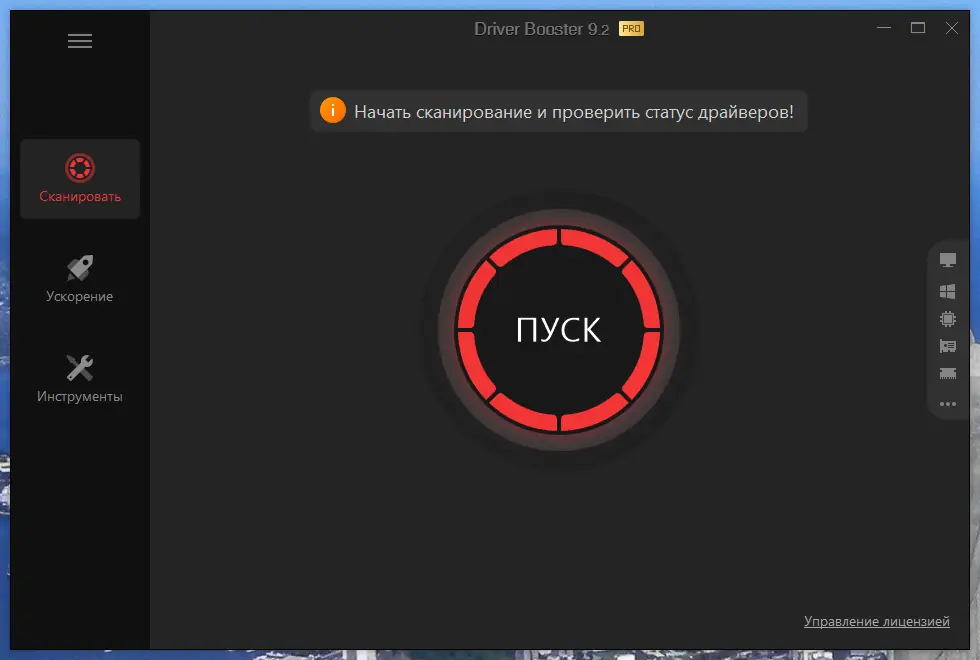Image resolution: width=980 pixels, height=660 pixels.
Task: Expand the left navigation sidebar
Action: tap(80, 41)
